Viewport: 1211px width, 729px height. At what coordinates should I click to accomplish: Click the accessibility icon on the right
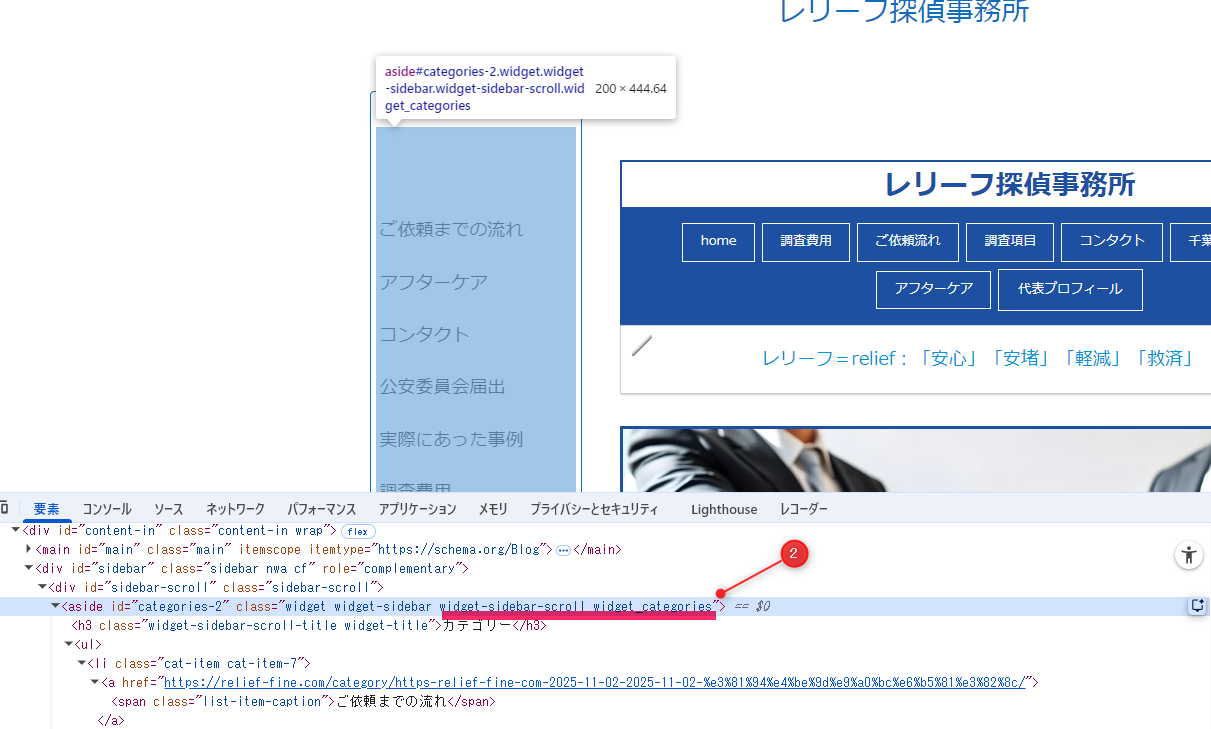[x=1188, y=556]
